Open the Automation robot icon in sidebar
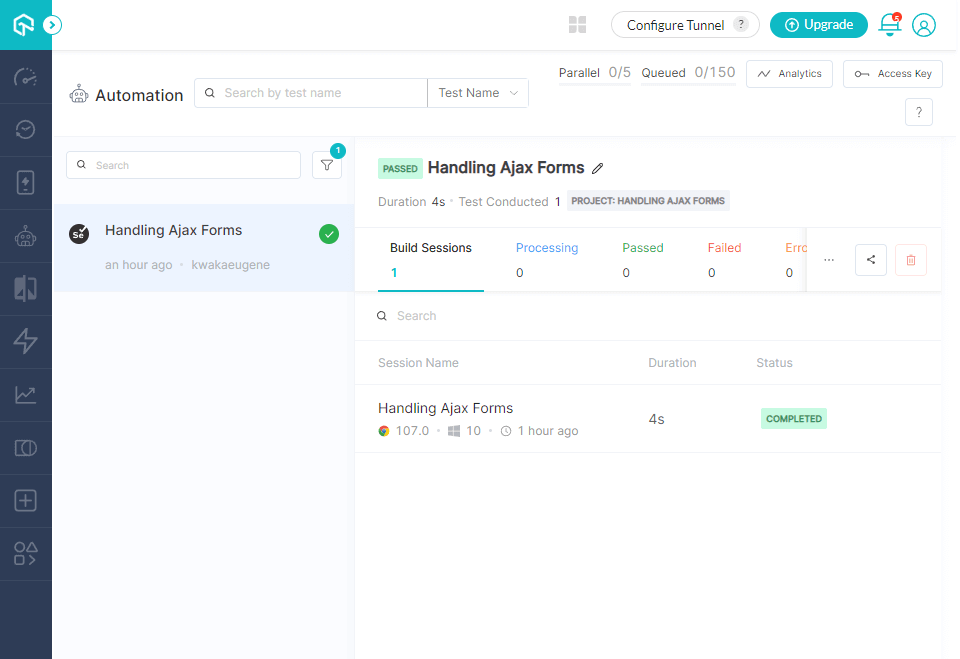 pyautogui.click(x=26, y=236)
